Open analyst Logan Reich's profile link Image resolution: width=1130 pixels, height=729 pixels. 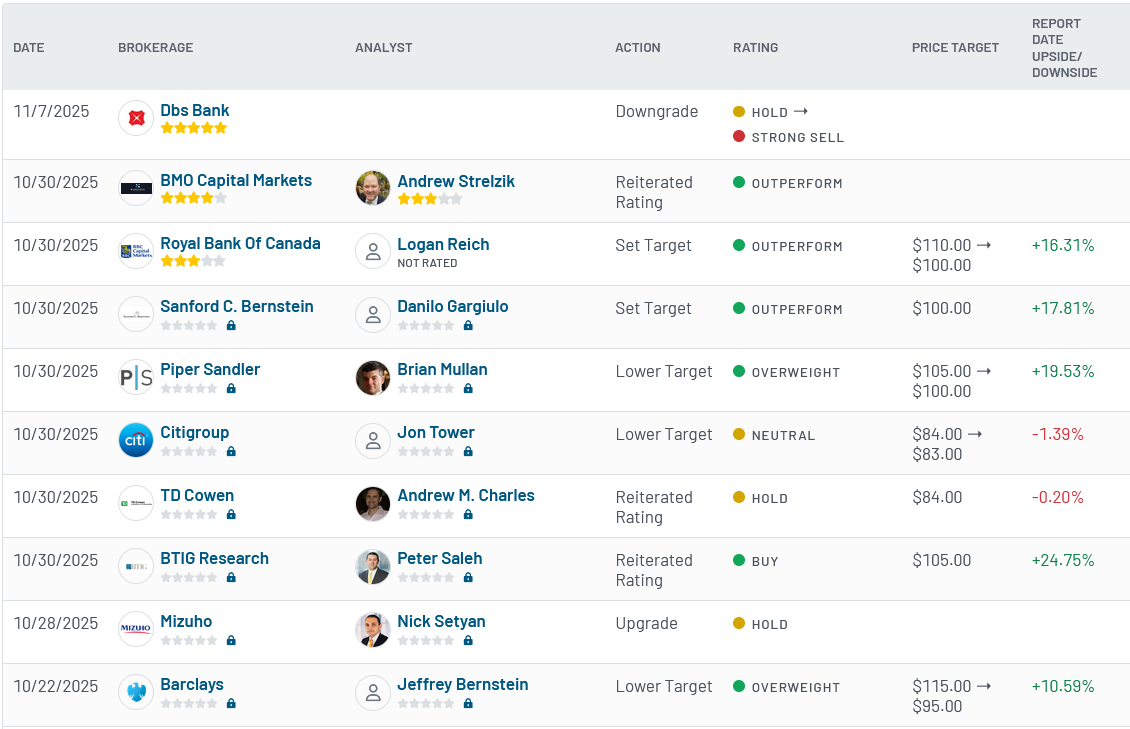pos(443,244)
